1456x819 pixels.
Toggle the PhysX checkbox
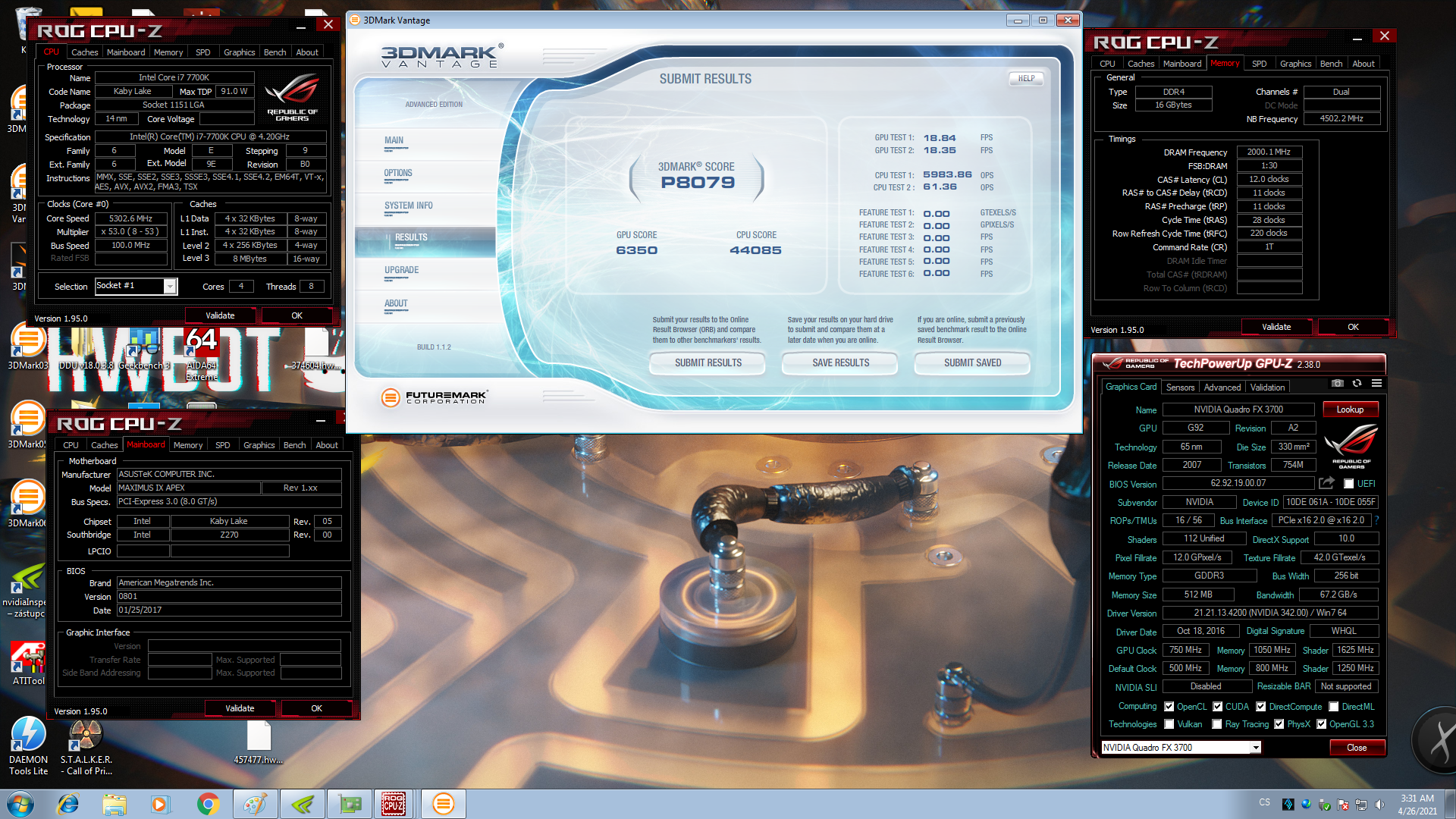coord(1279,724)
